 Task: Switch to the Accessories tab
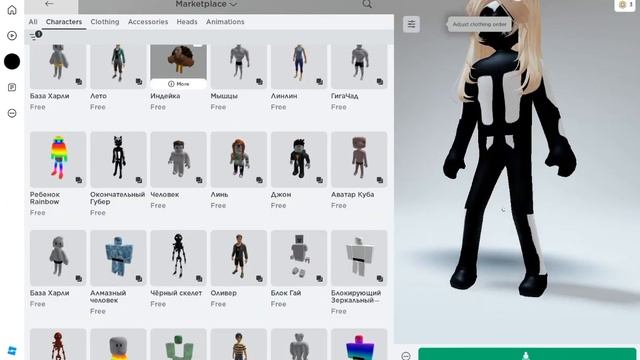(x=148, y=22)
